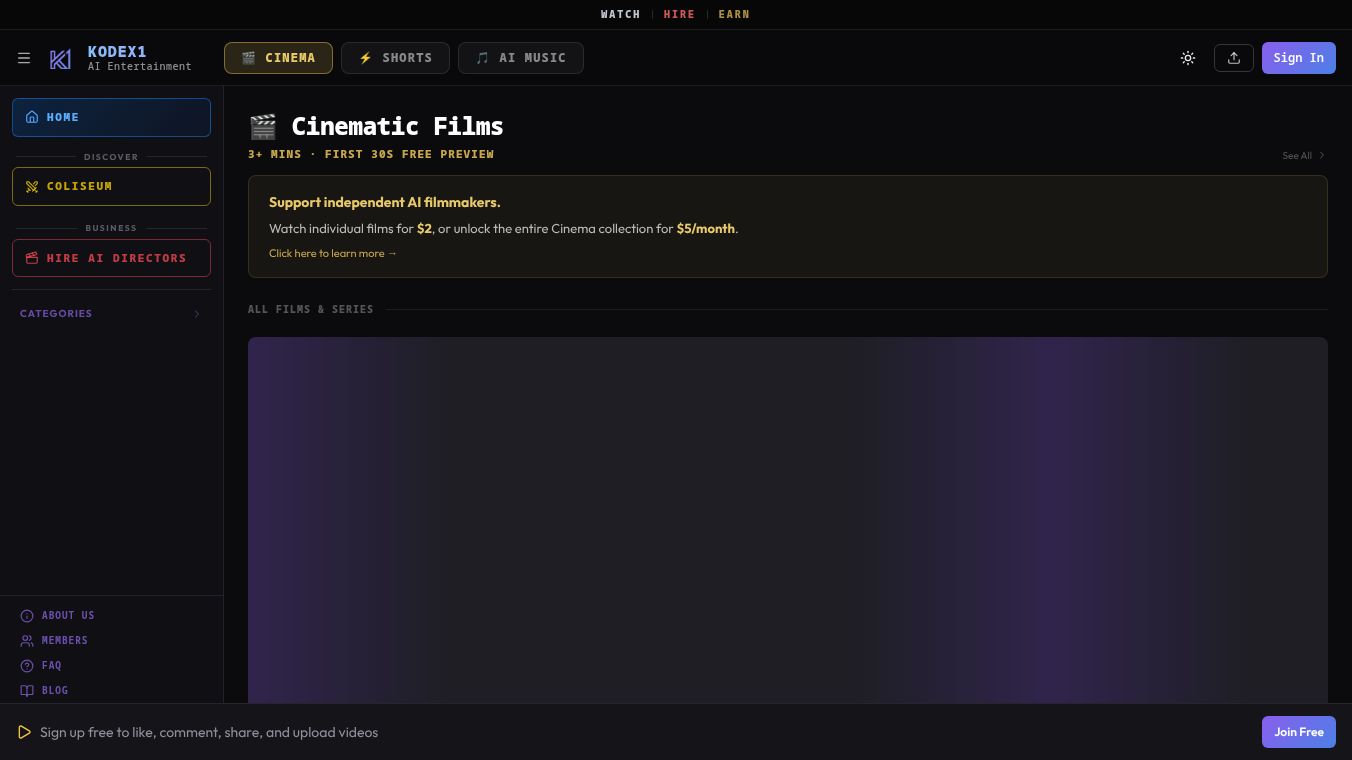Click the upload icon button
The height and width of the screenshot is (760, 1352).
coord(1234,58)
